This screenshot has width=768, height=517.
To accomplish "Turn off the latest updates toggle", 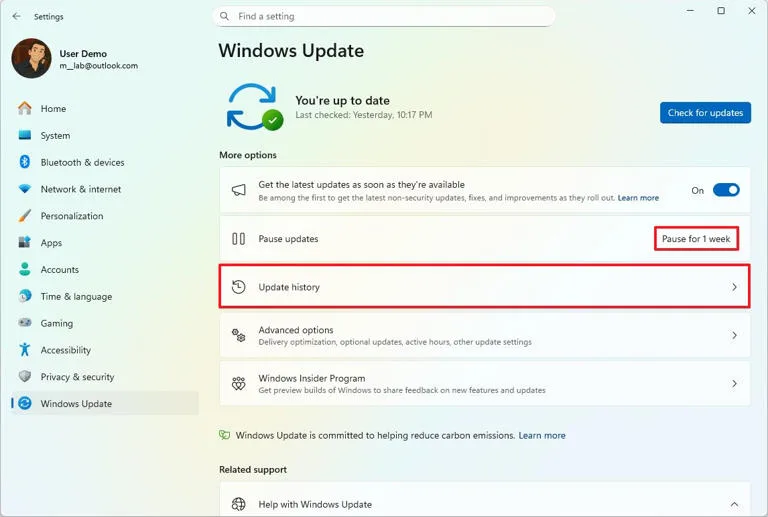I will point(726,190).
